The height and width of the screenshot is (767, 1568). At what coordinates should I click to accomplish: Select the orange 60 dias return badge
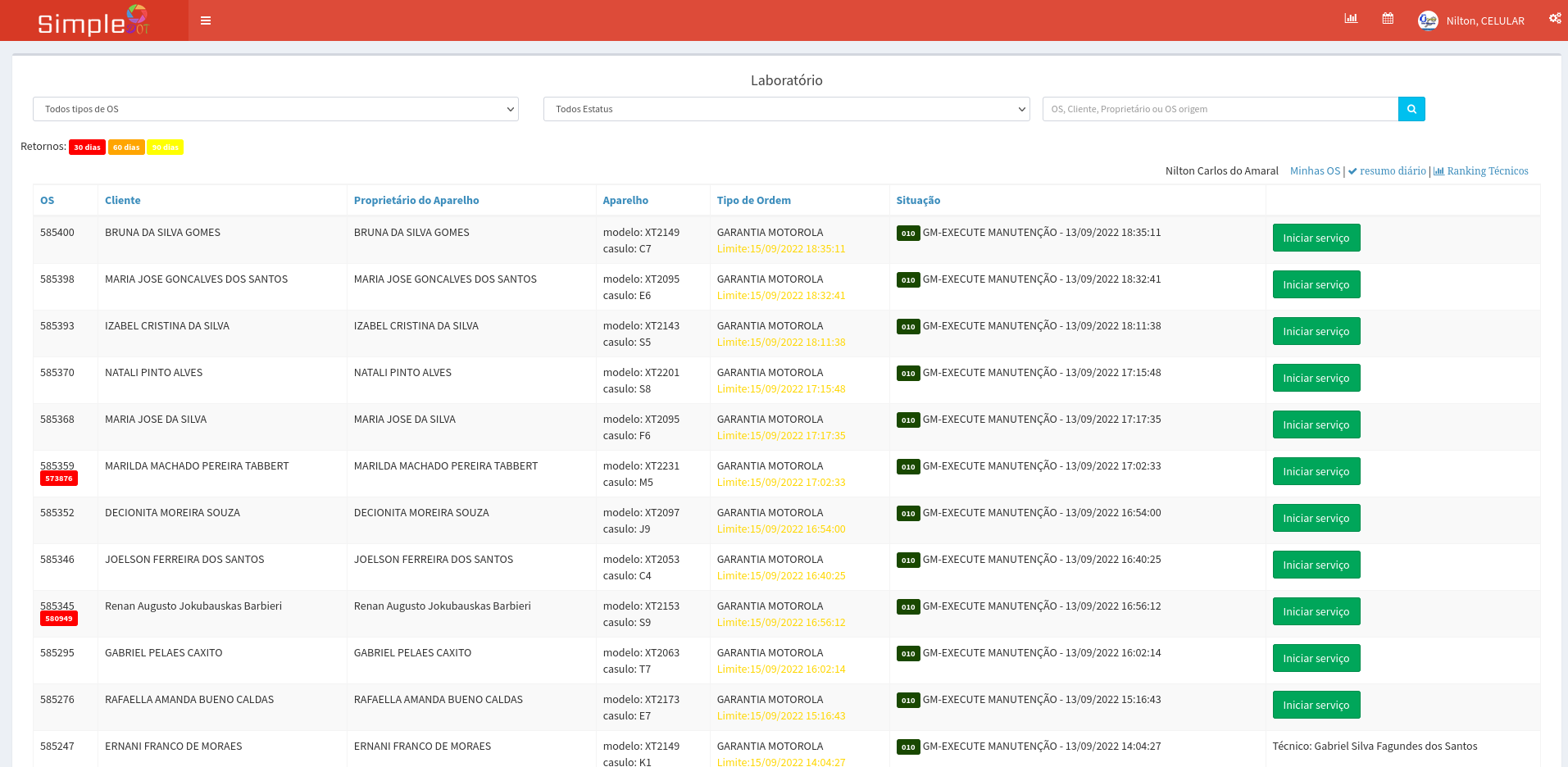126,147
